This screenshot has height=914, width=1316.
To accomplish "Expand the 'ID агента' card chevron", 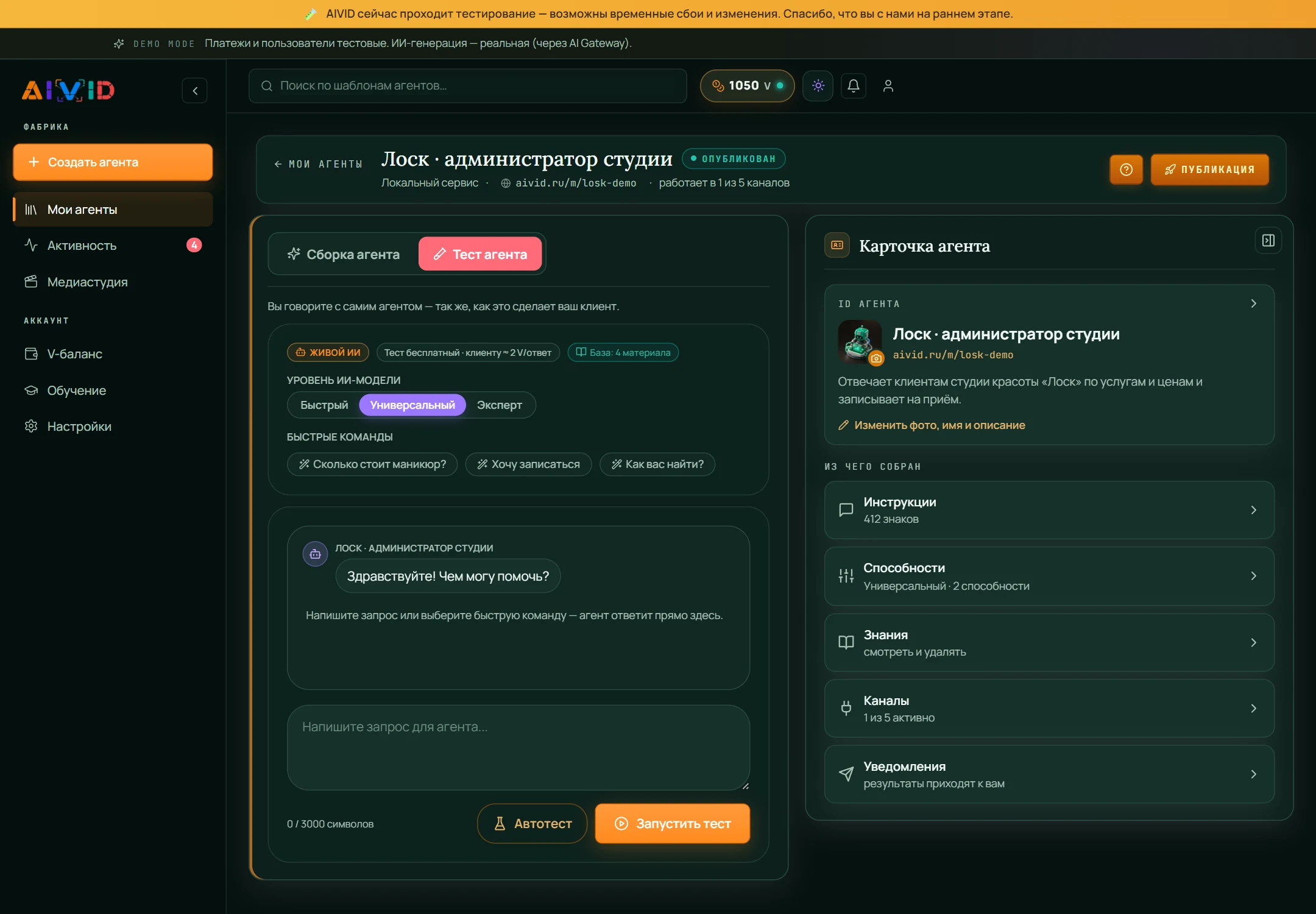I will click(x=1254, y=303).
